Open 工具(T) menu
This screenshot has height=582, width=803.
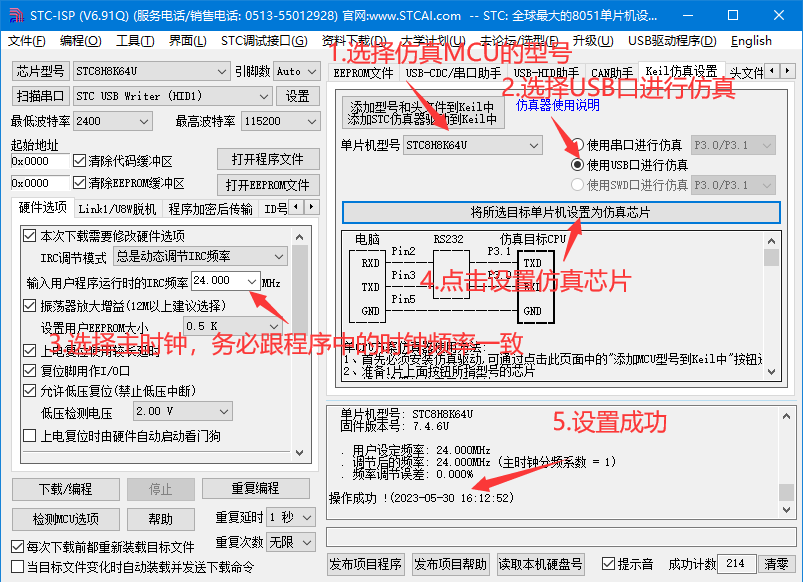[135, 41]
